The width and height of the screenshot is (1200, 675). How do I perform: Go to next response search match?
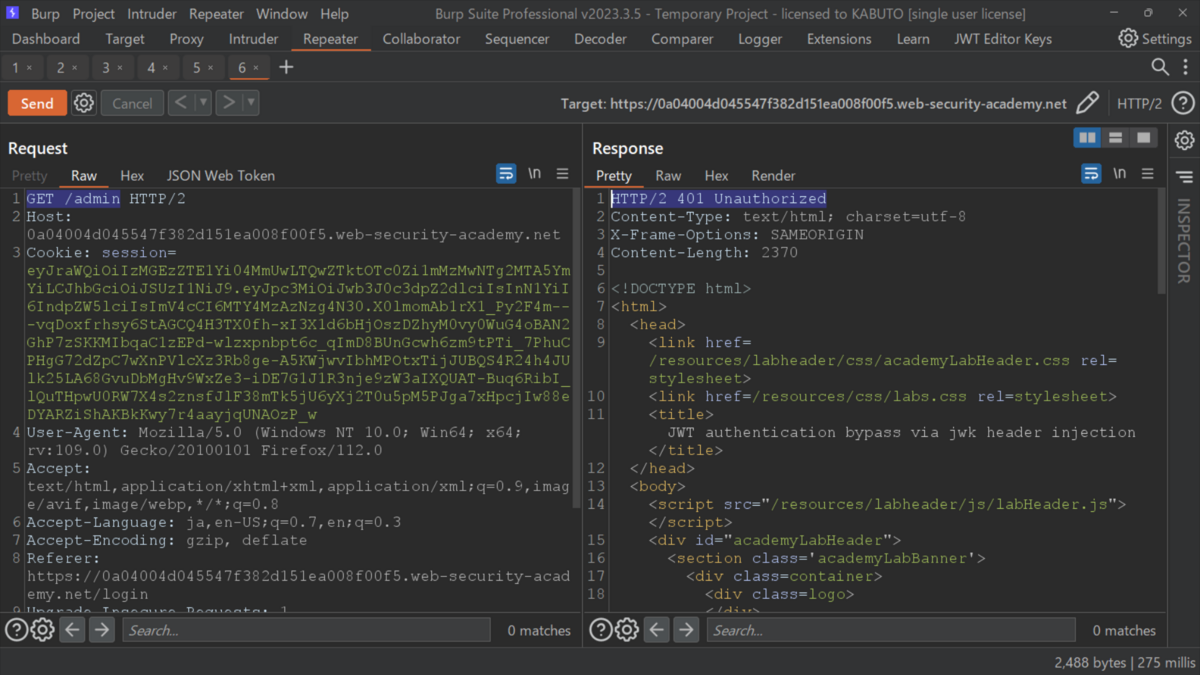tap(686, 630)
